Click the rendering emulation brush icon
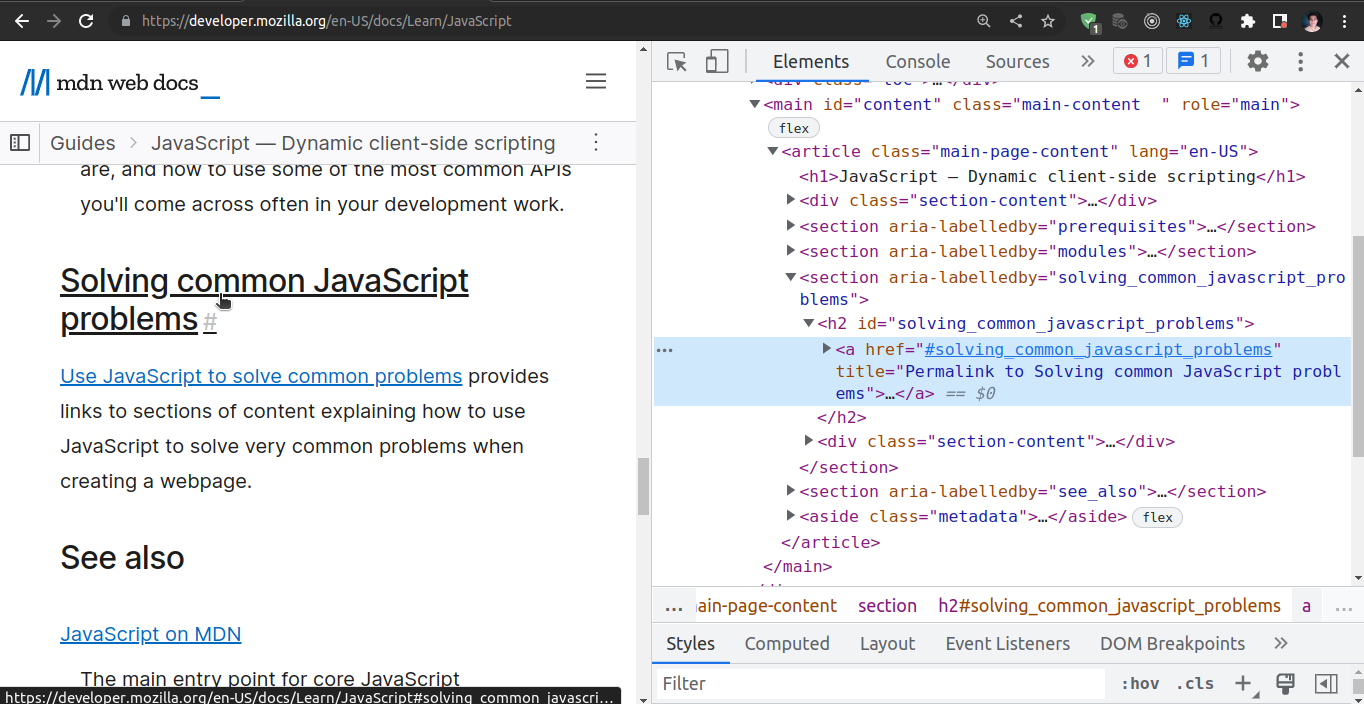The height and width of the screenshot is (704, 1364). [x=1285, y=683]
